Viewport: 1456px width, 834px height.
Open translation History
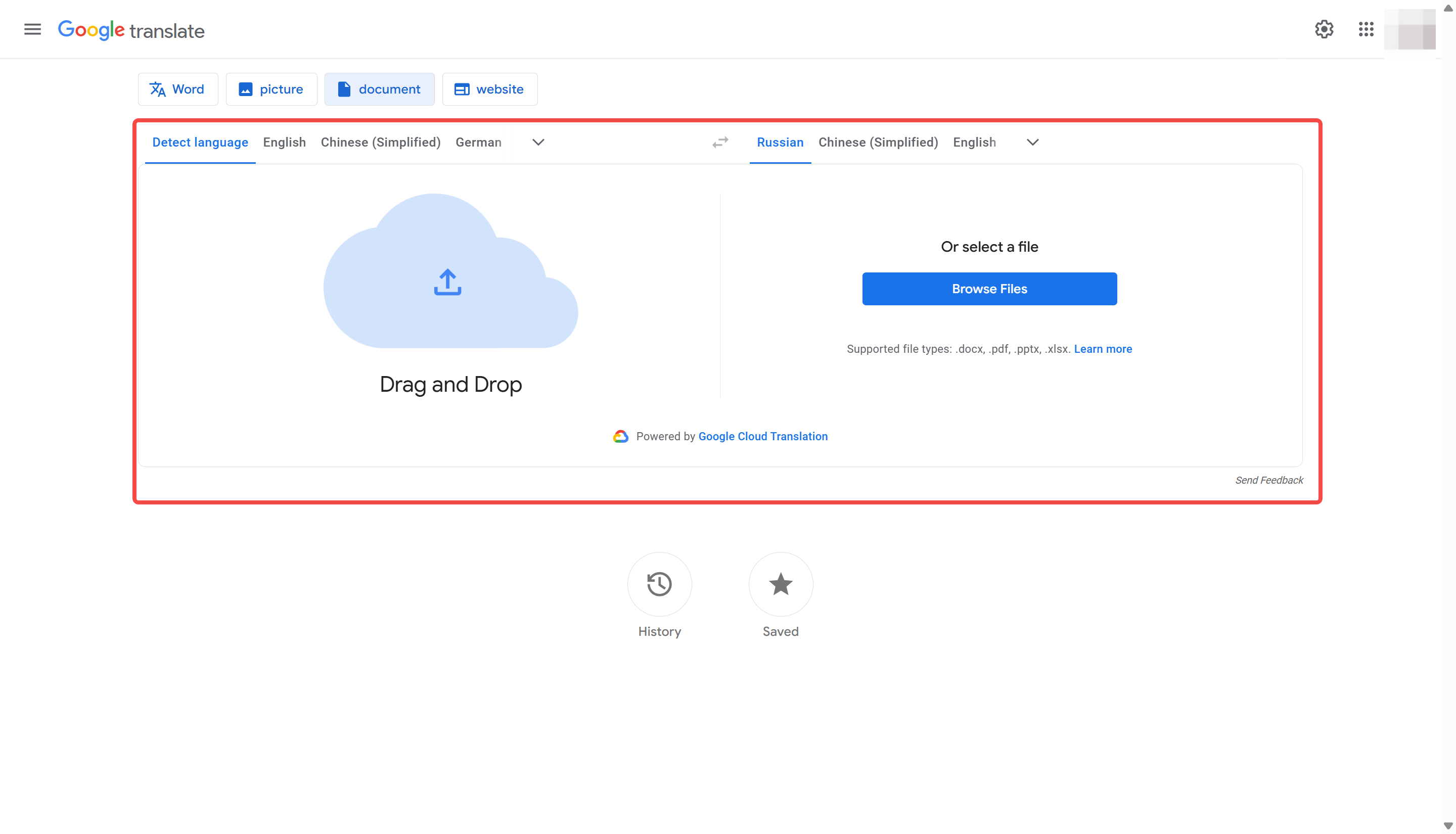point(659,584)
